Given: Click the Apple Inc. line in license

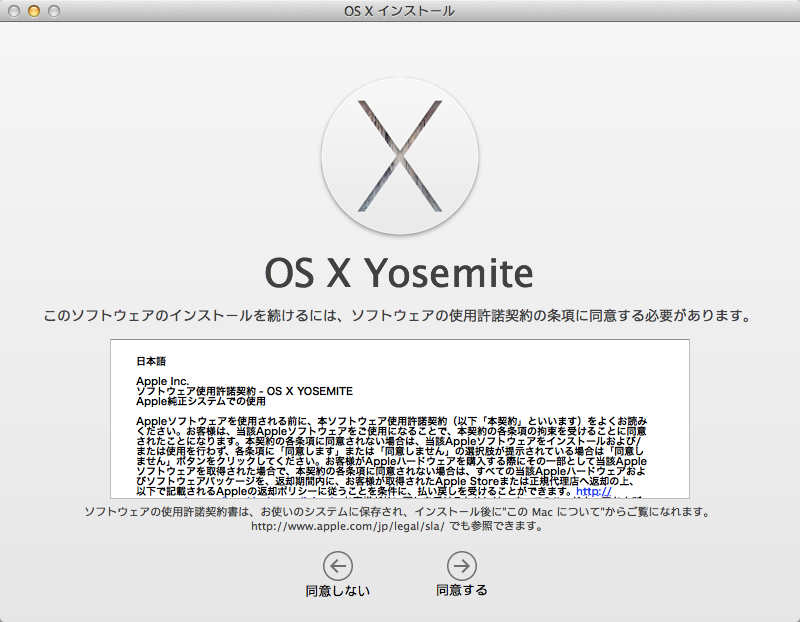Looking at the screenshot, I should point(162,381).
